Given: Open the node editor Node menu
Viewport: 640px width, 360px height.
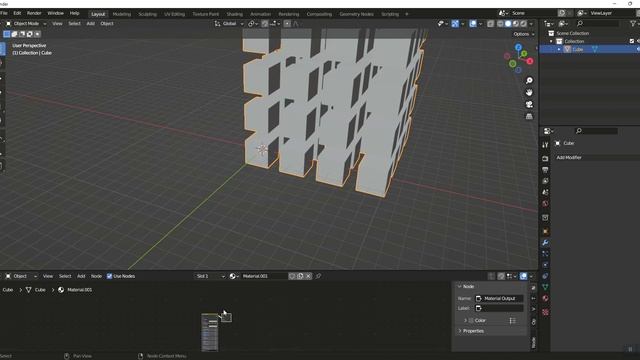Looking at the screenshot, I should click(96, 276).
